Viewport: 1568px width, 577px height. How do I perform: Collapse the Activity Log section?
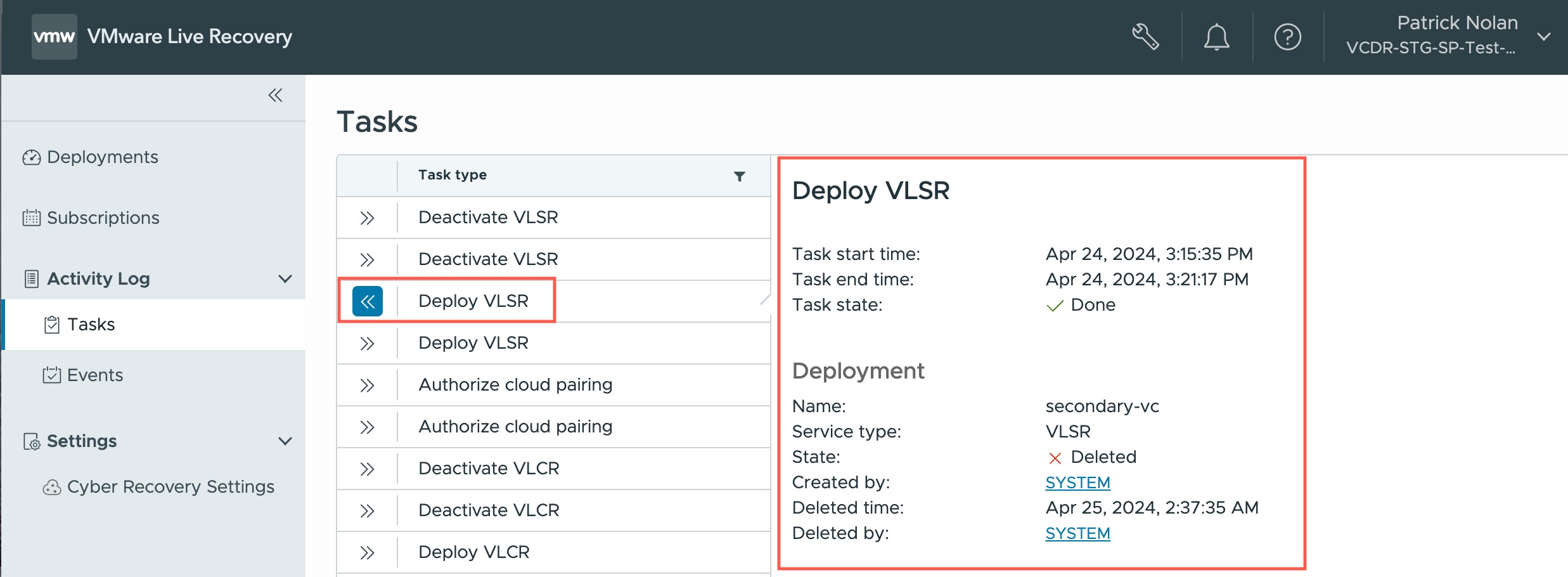click(285, 278)
